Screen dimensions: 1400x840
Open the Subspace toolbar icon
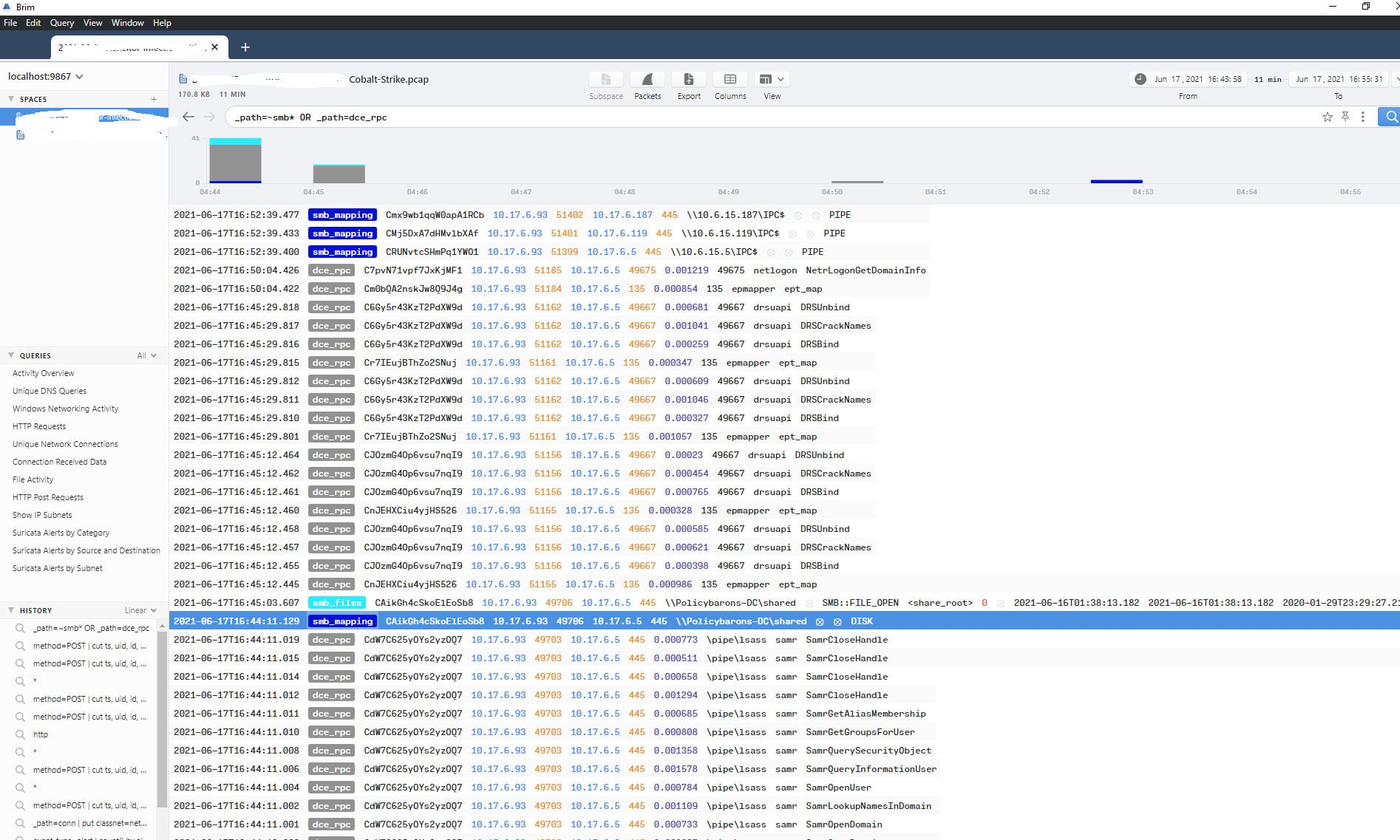pos(606,79)
